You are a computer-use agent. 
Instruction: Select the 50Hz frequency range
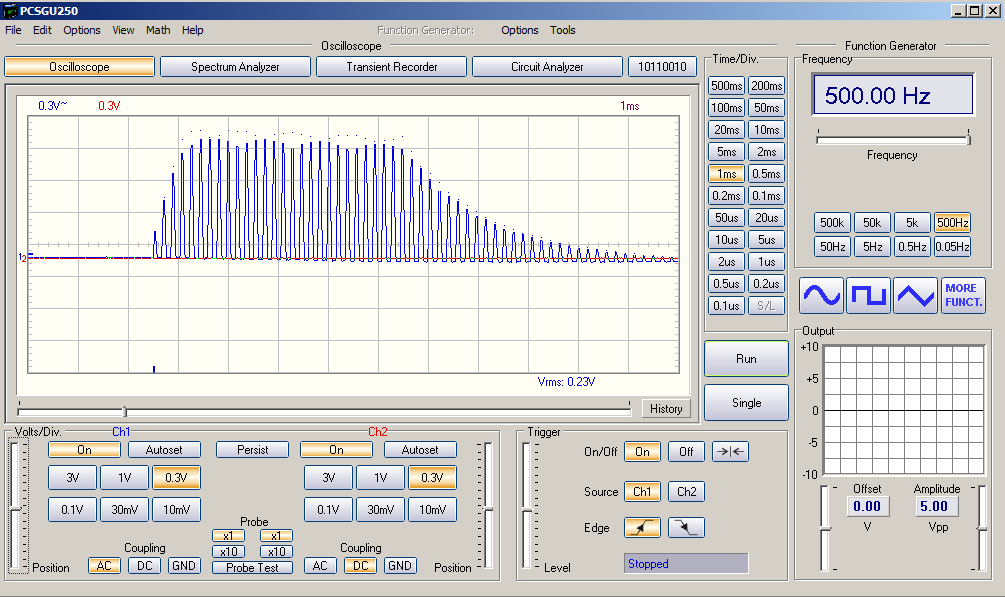(x=832, y=246)
